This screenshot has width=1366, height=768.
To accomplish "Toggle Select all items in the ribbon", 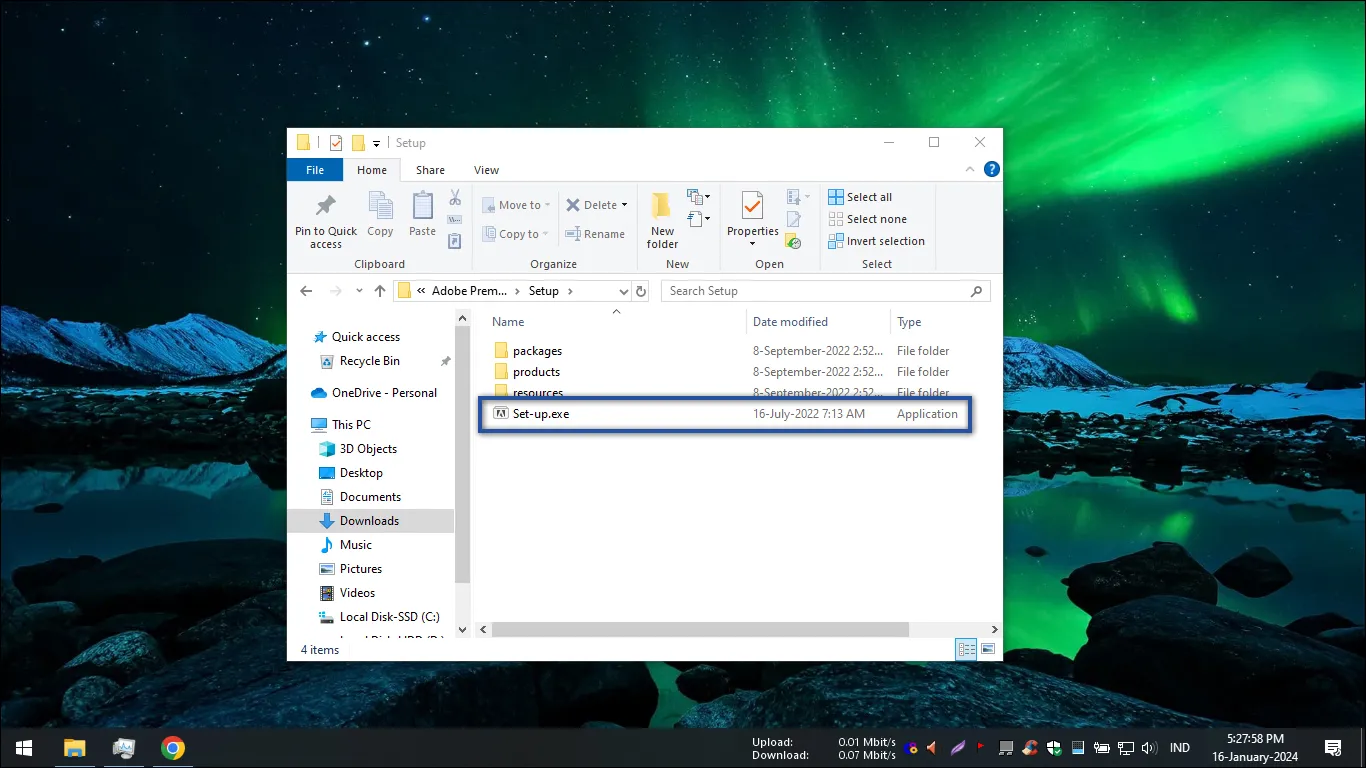I will click(861, 196).
